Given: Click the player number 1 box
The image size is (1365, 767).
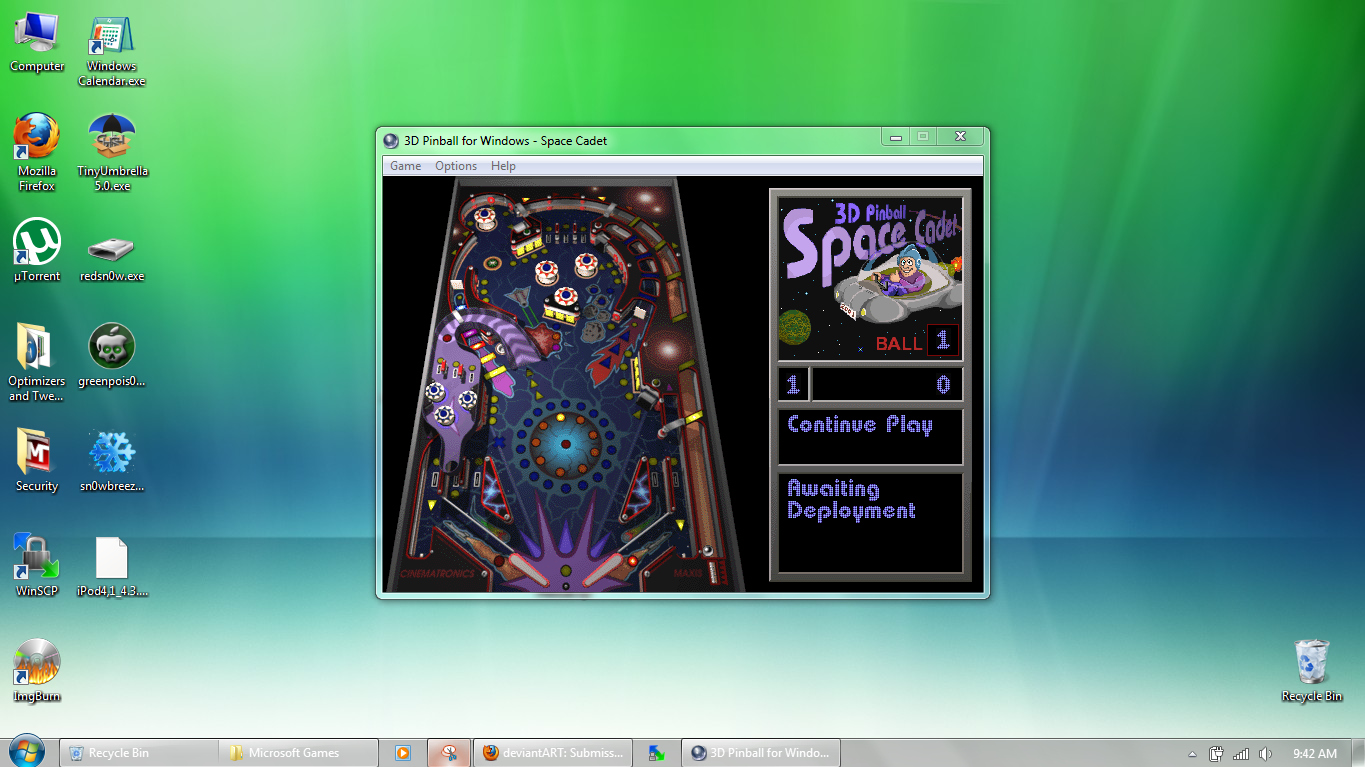Looking at the screenshot, I should (793, 384).
